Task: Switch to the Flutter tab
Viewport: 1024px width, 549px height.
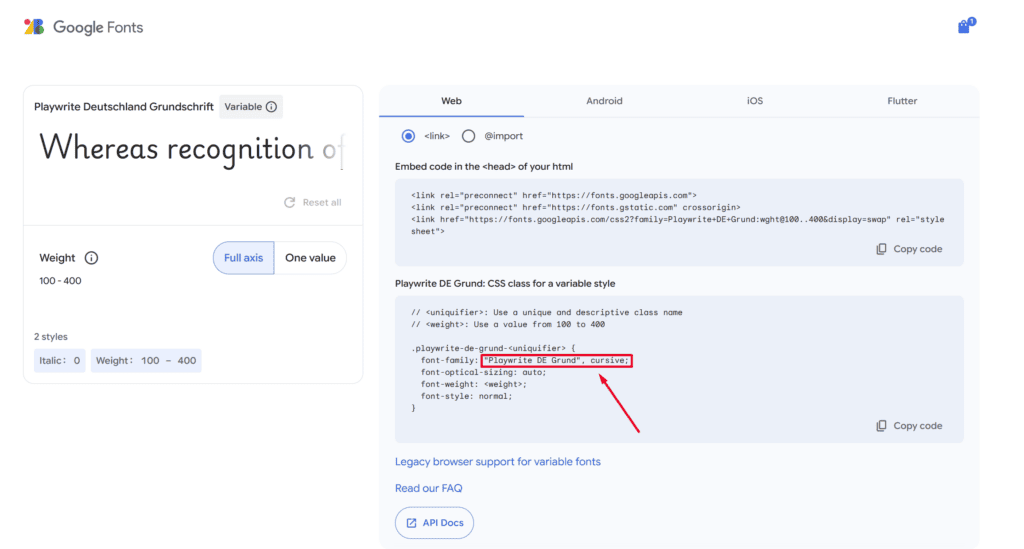Action: tap(902, 101)
